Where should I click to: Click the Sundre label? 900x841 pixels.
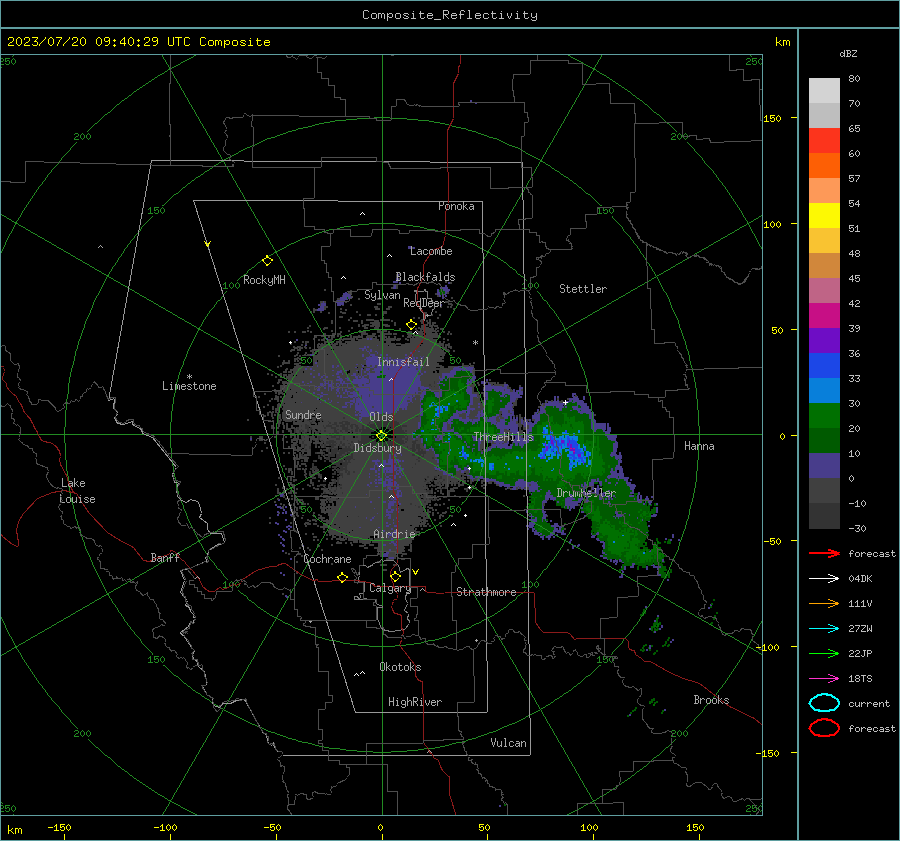[303, 414]
